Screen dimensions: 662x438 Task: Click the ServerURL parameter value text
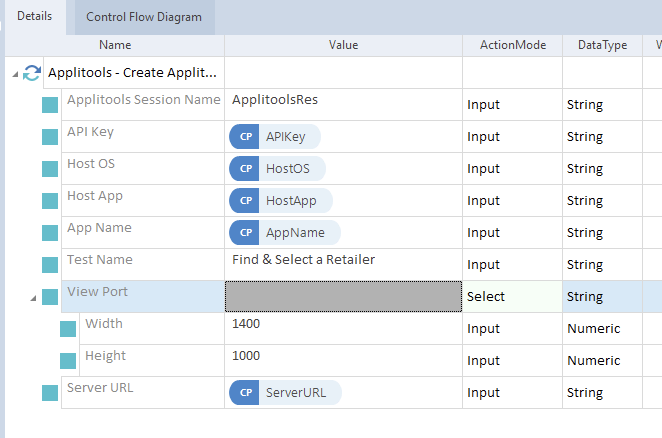(296, 393)
